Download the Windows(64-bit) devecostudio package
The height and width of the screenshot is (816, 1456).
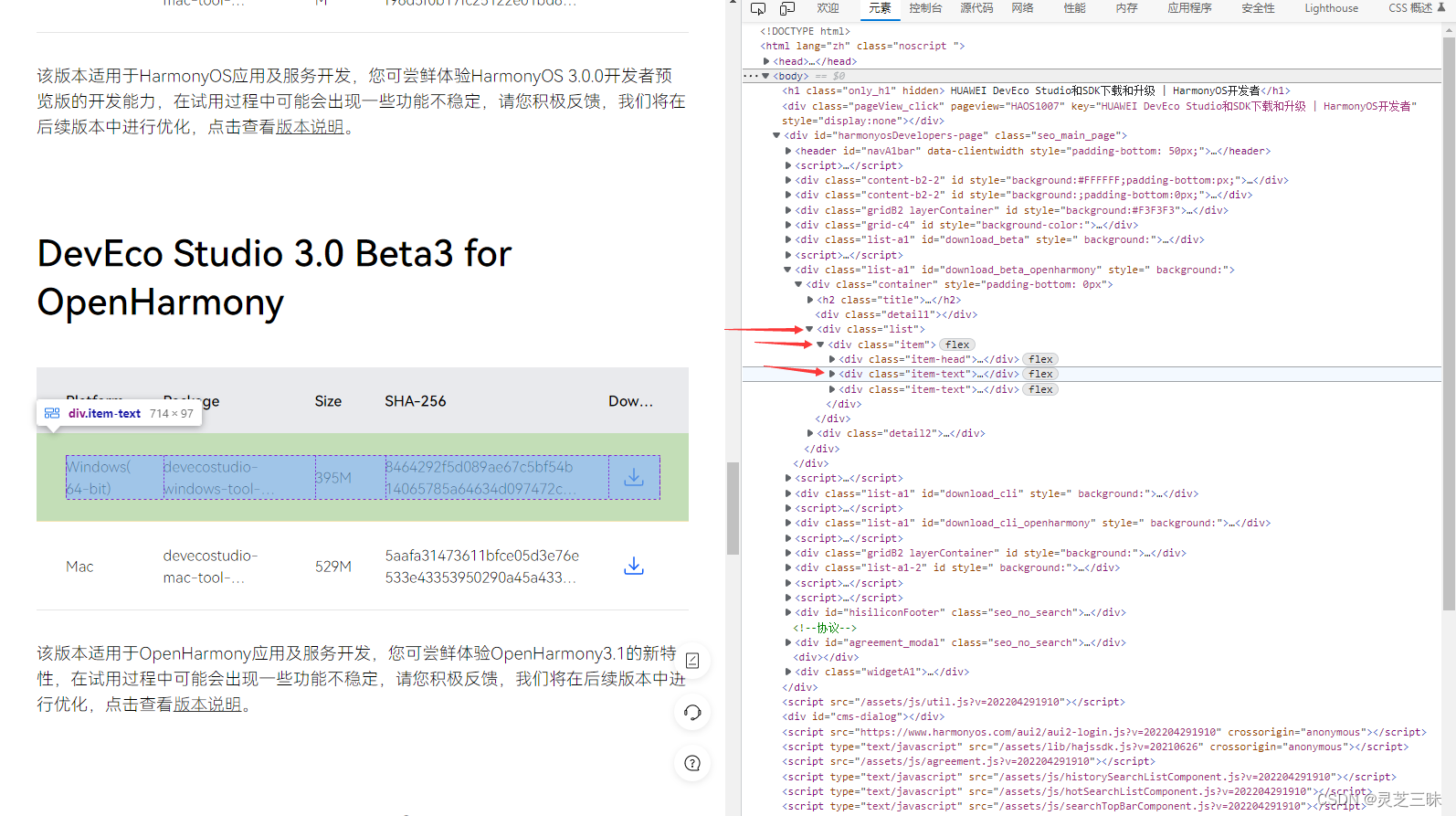tap(634, 478)
